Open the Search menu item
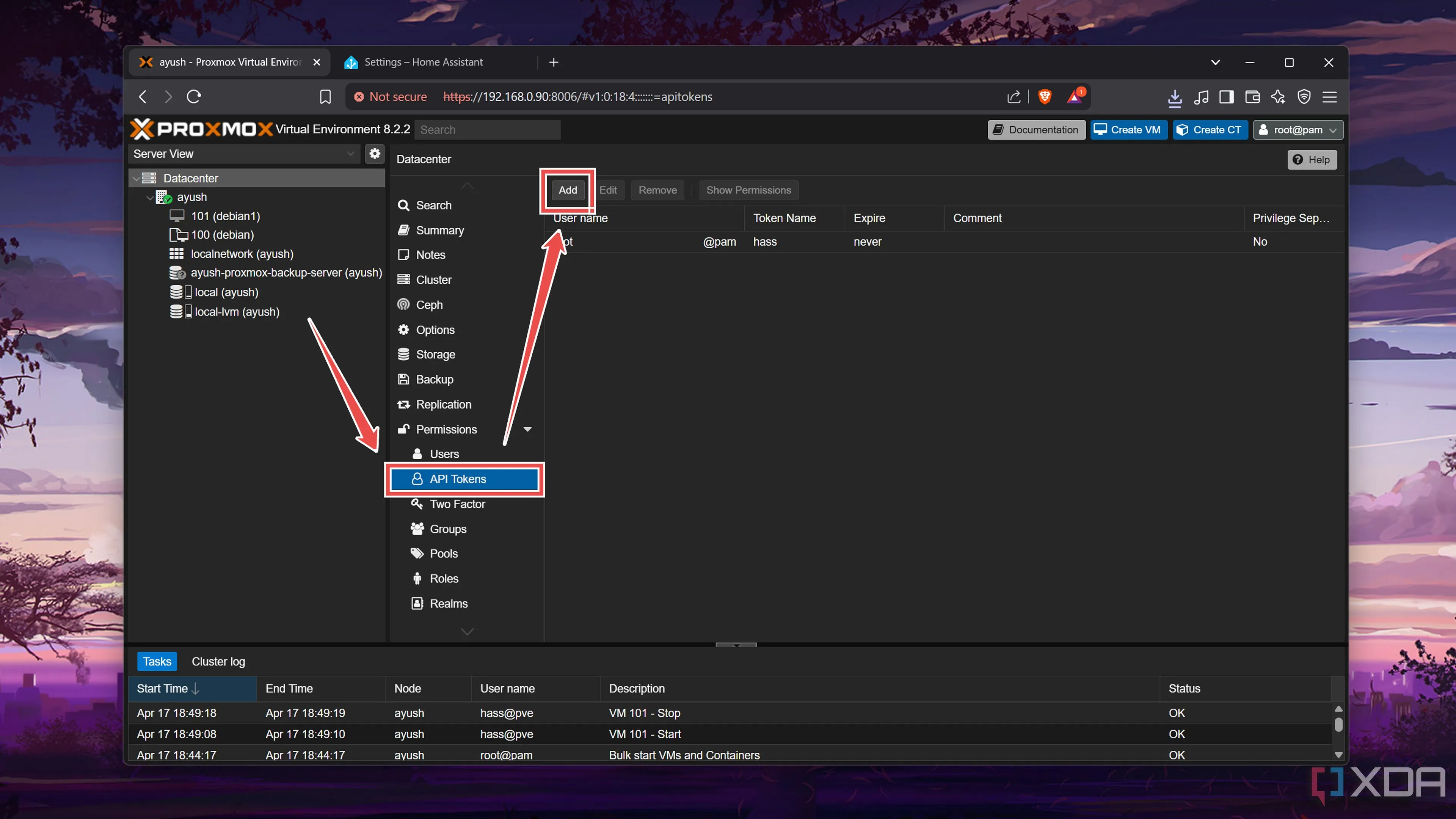The height and width of the screenshot is (819, 1456). (x=466, y=205)
